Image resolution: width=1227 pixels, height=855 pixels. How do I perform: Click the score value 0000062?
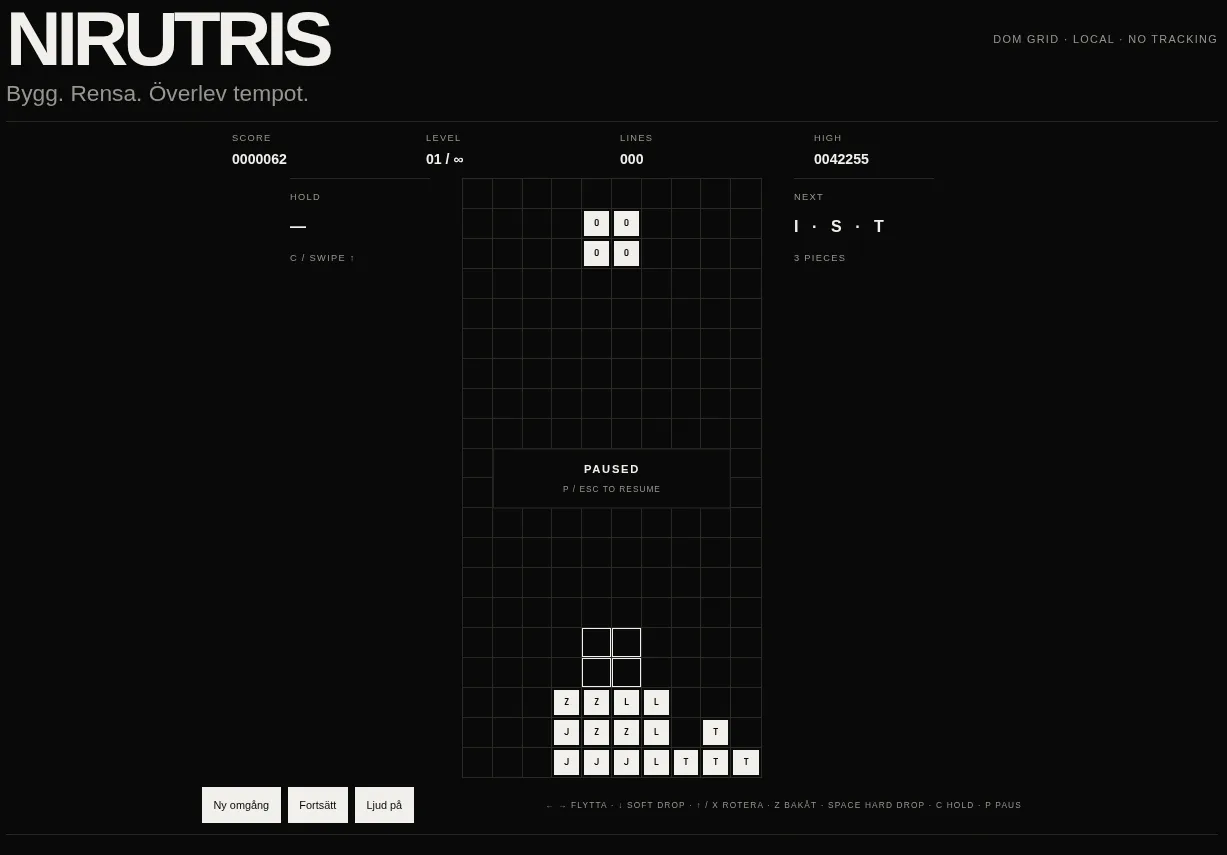coord(259,159)
